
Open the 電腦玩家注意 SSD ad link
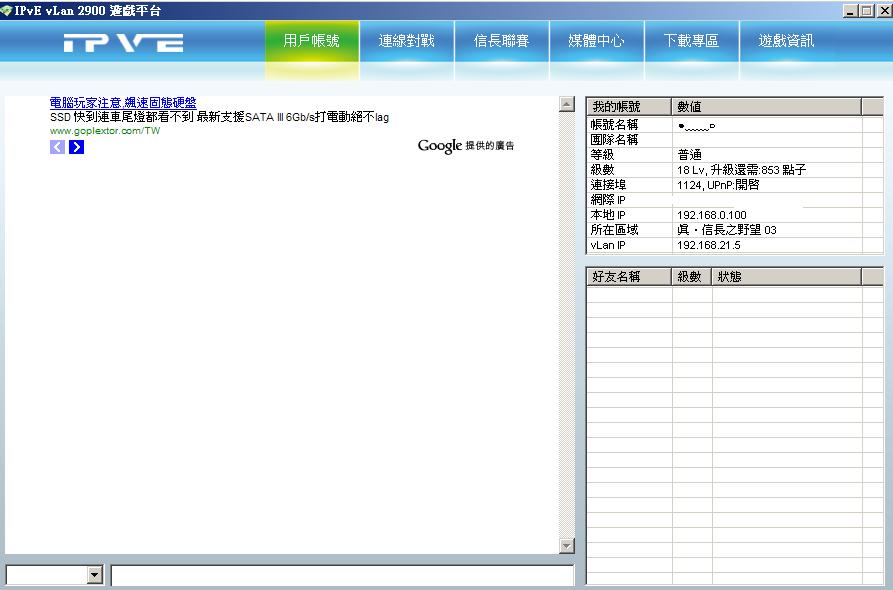123,103
